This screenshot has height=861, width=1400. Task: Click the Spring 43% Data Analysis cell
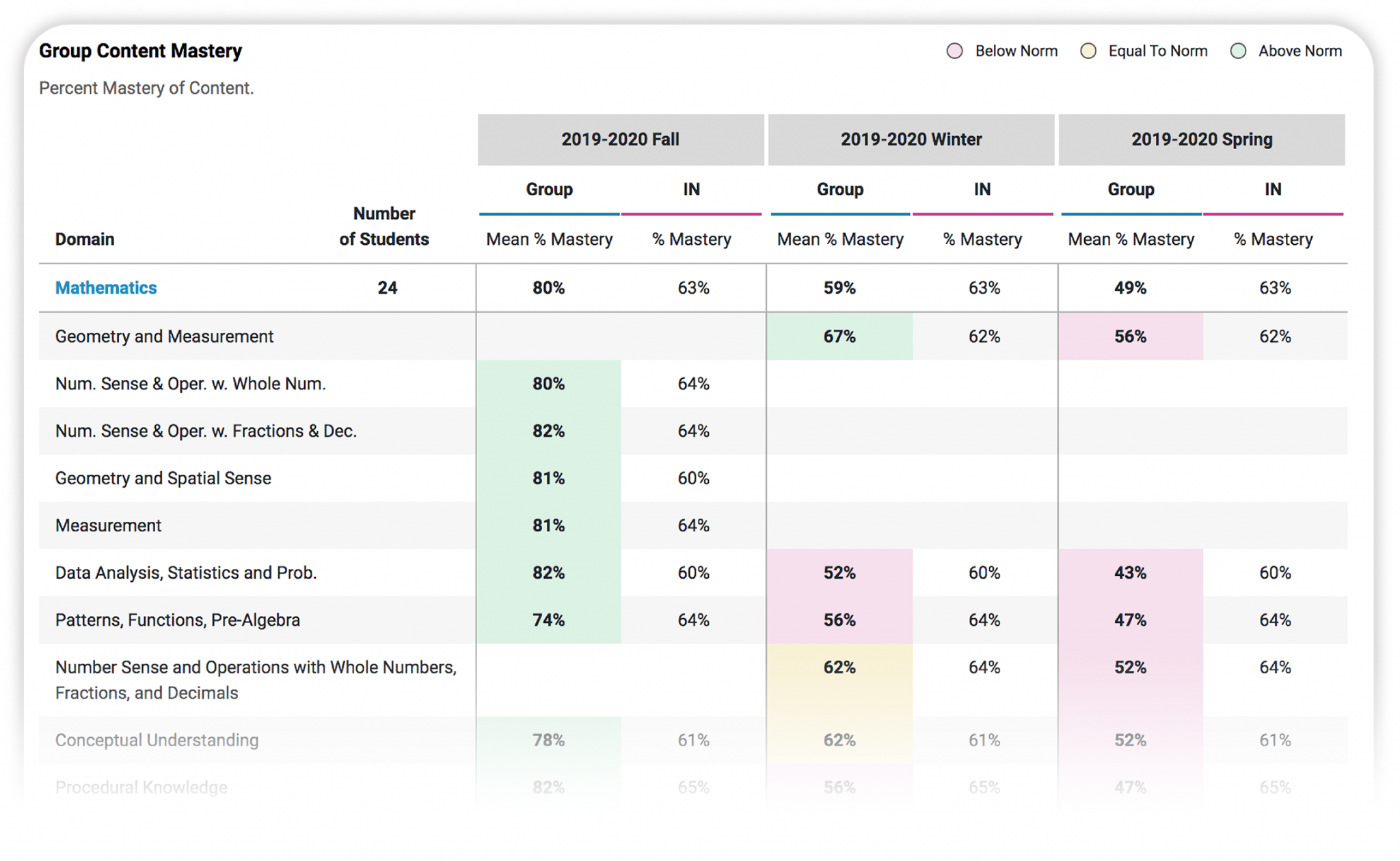[x=1131, y=572]
